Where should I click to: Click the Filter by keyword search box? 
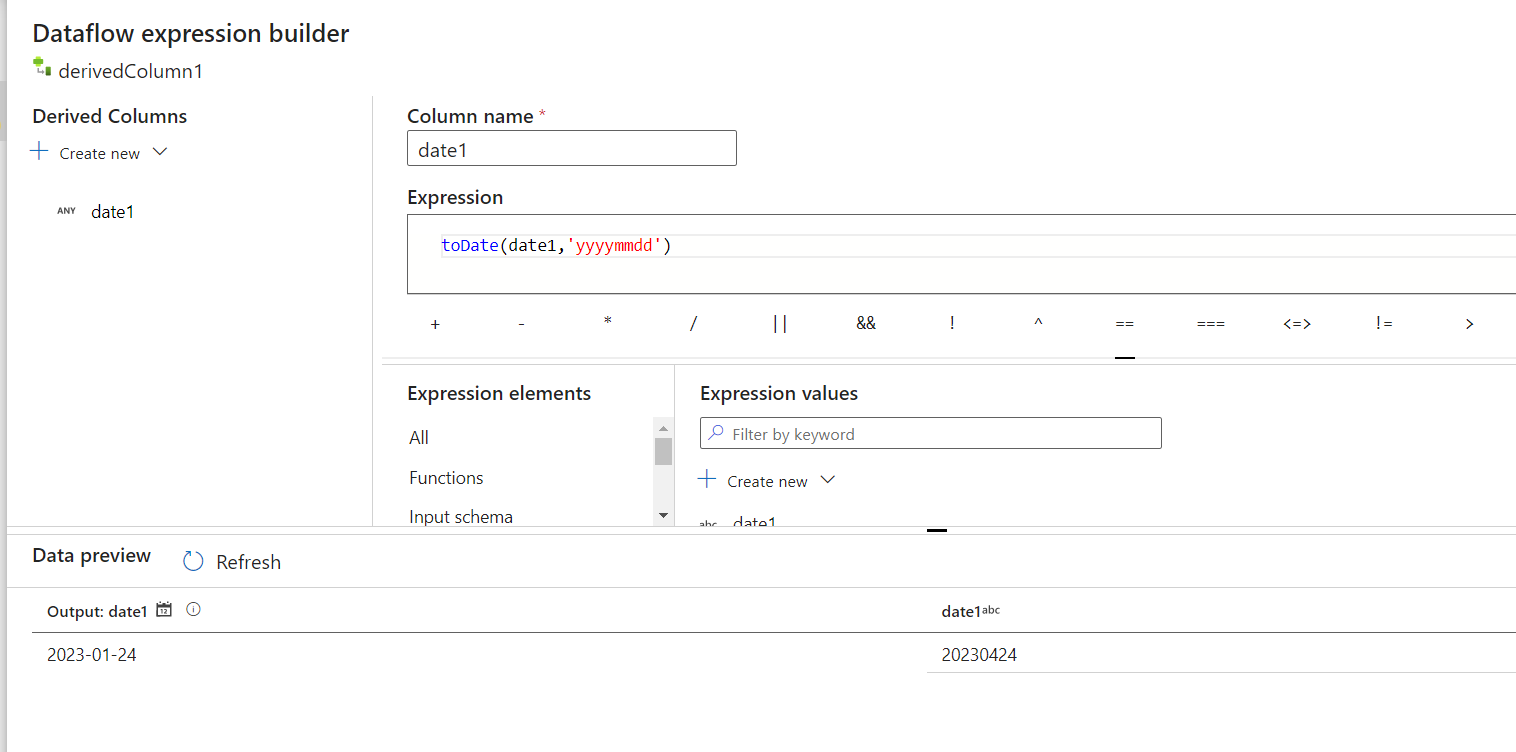point(940,434)
